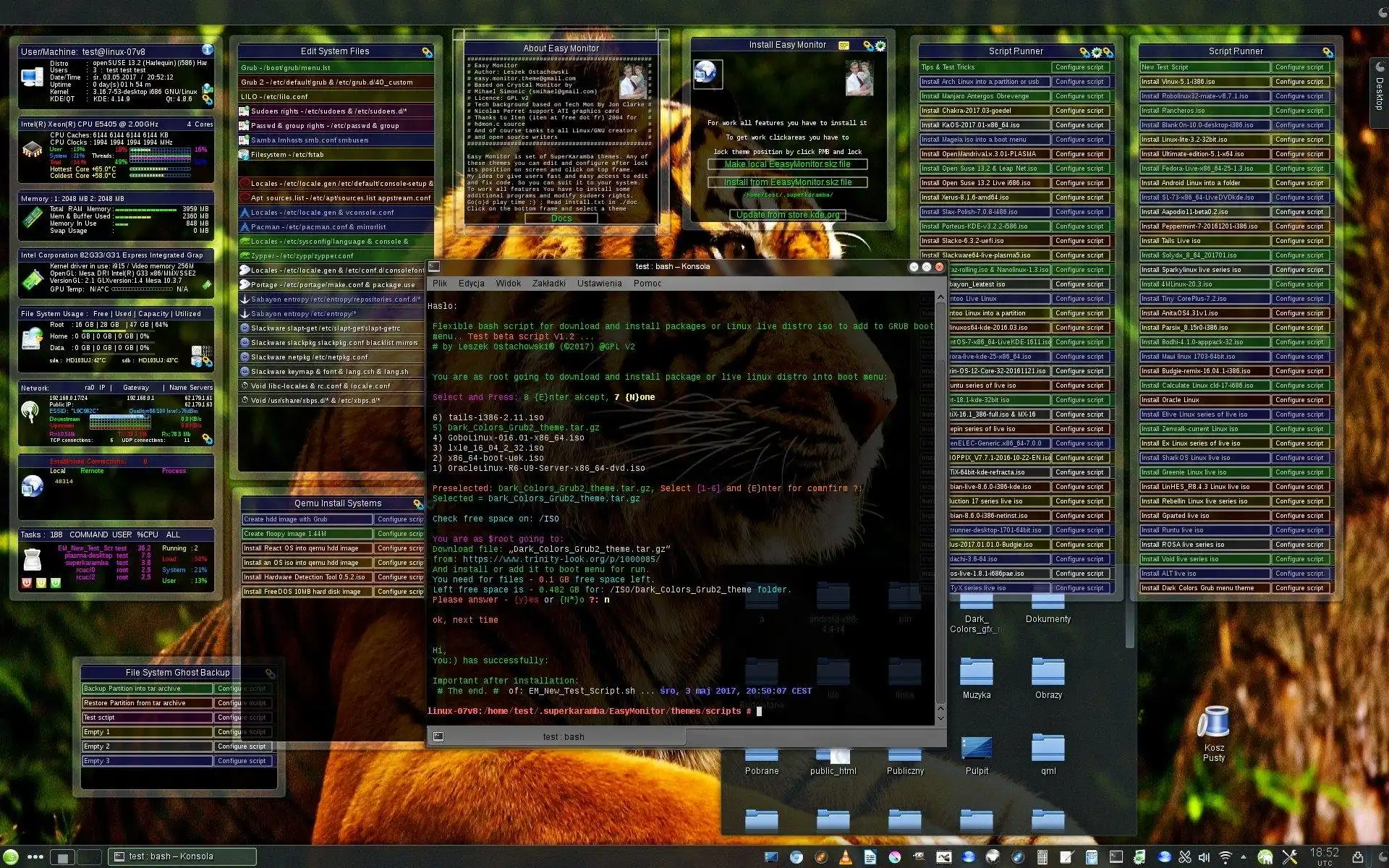Configure script for 'Empty 3' backup entry
Screen dimensions: 1389x868
click(x=245, y=761)
